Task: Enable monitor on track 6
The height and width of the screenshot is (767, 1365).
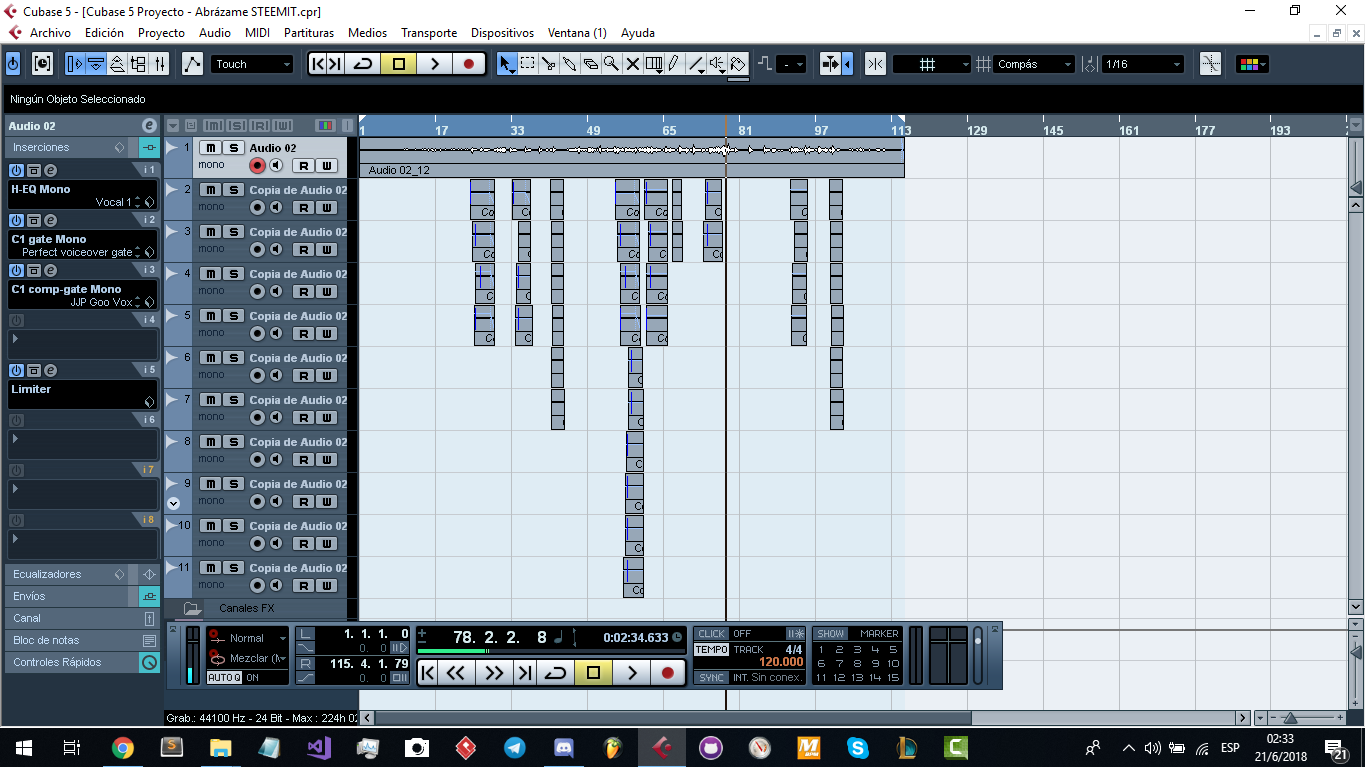Action: pyautogui.click(x=275, y=375)
